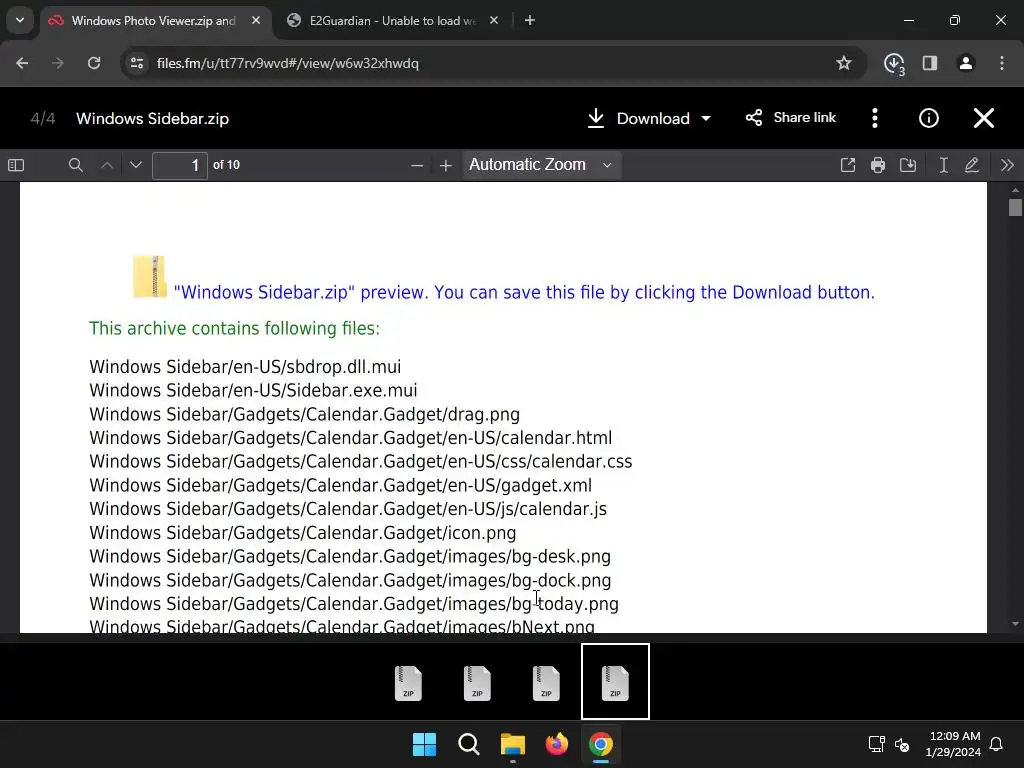Click the "calendar.html" file line
The height and width of the screenshot is (768, 1024).
point(351,438)
